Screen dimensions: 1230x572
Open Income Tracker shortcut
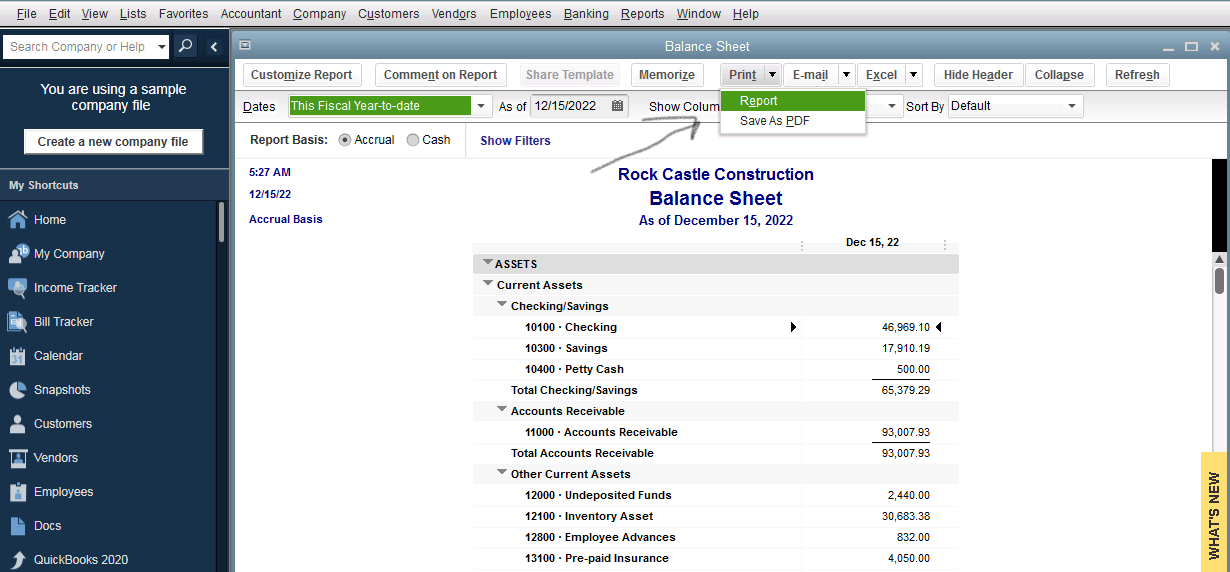click(75, 288)
